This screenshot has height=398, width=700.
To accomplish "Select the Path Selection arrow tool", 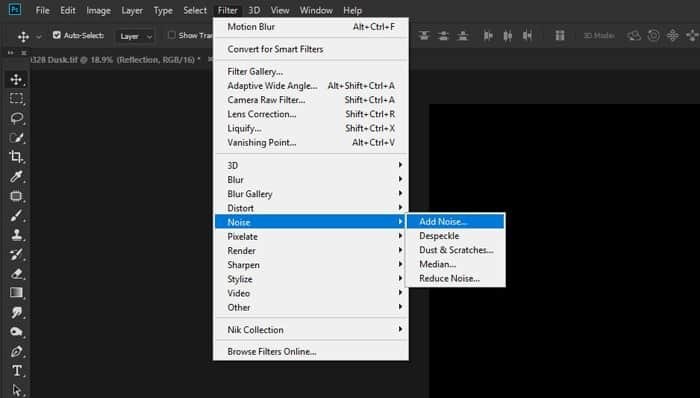I will click(x=16, y=390).
